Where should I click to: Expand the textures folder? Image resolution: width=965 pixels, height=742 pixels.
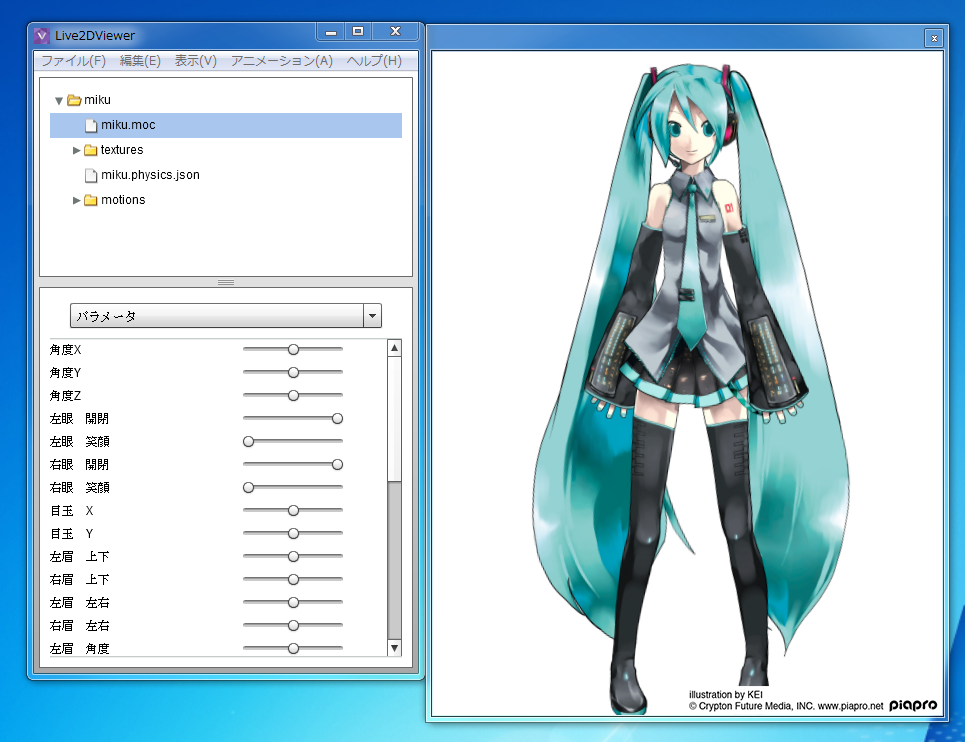76,150
